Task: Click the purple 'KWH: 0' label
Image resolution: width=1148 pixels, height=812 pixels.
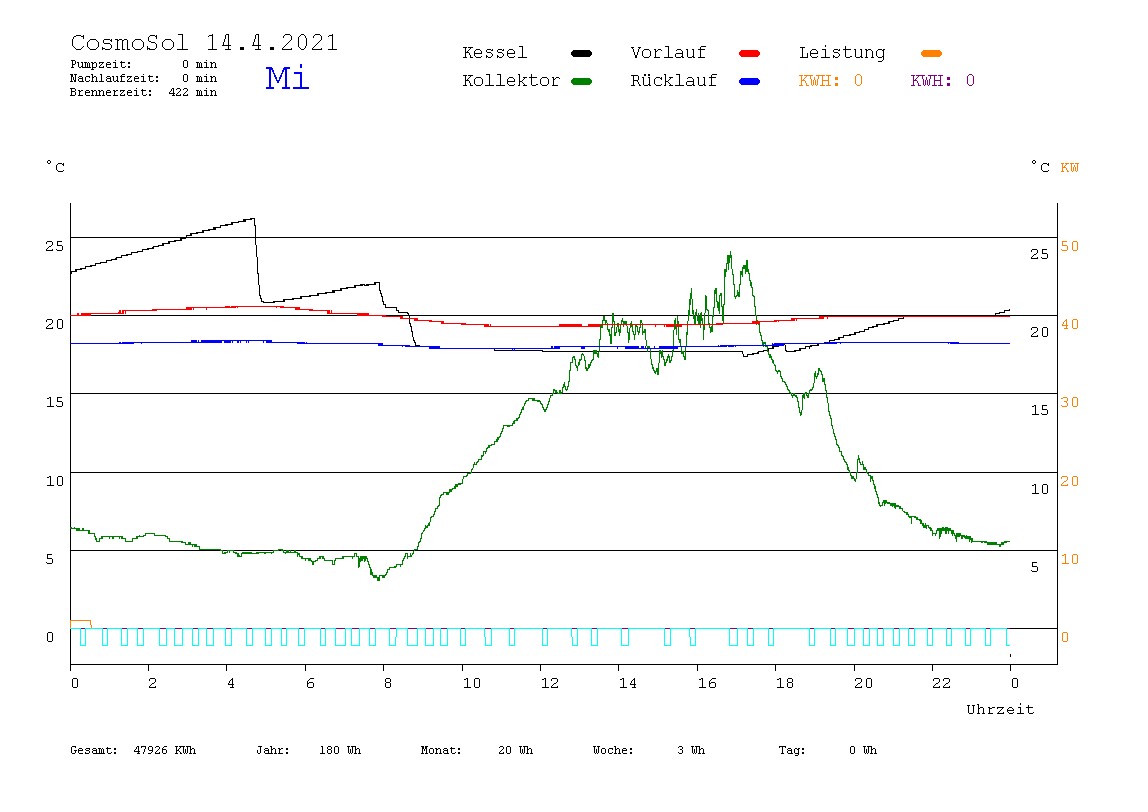Action: (943, 81)
